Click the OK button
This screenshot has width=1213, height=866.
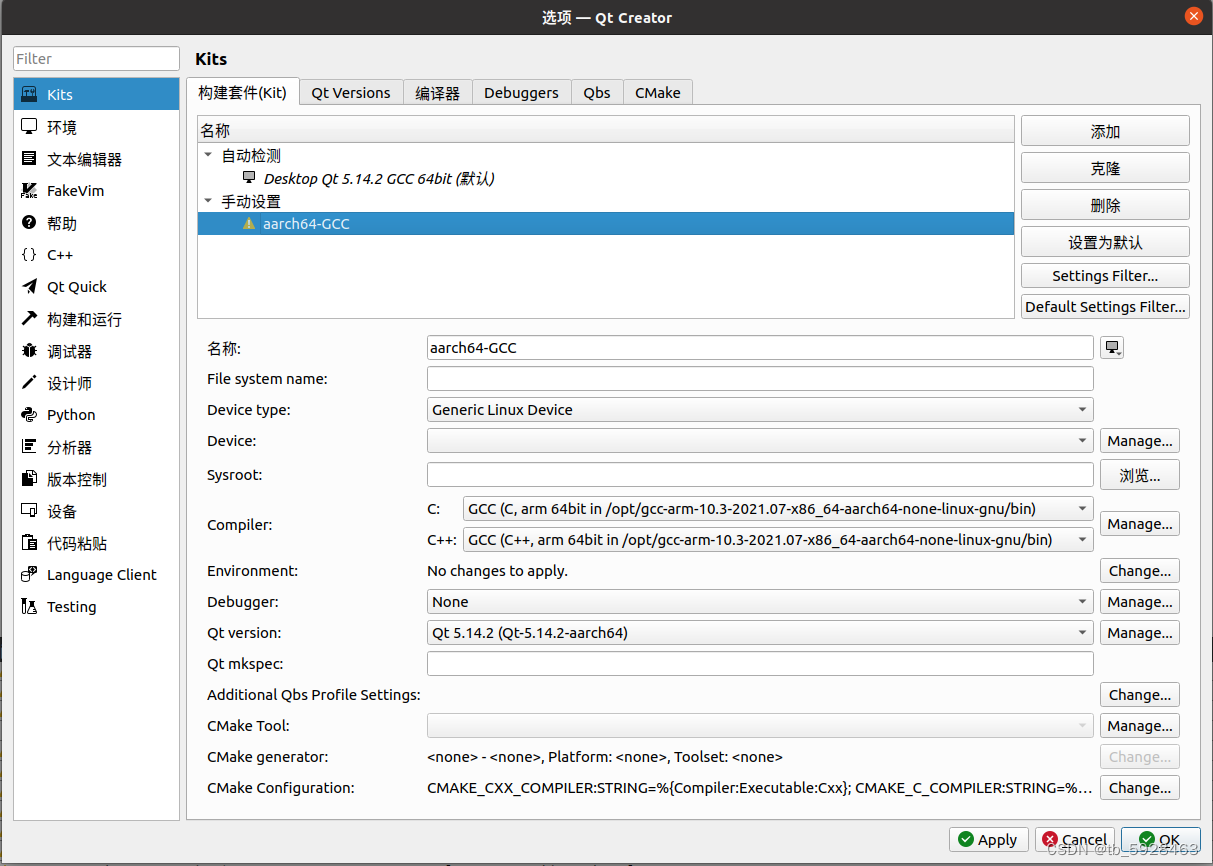1161,840
